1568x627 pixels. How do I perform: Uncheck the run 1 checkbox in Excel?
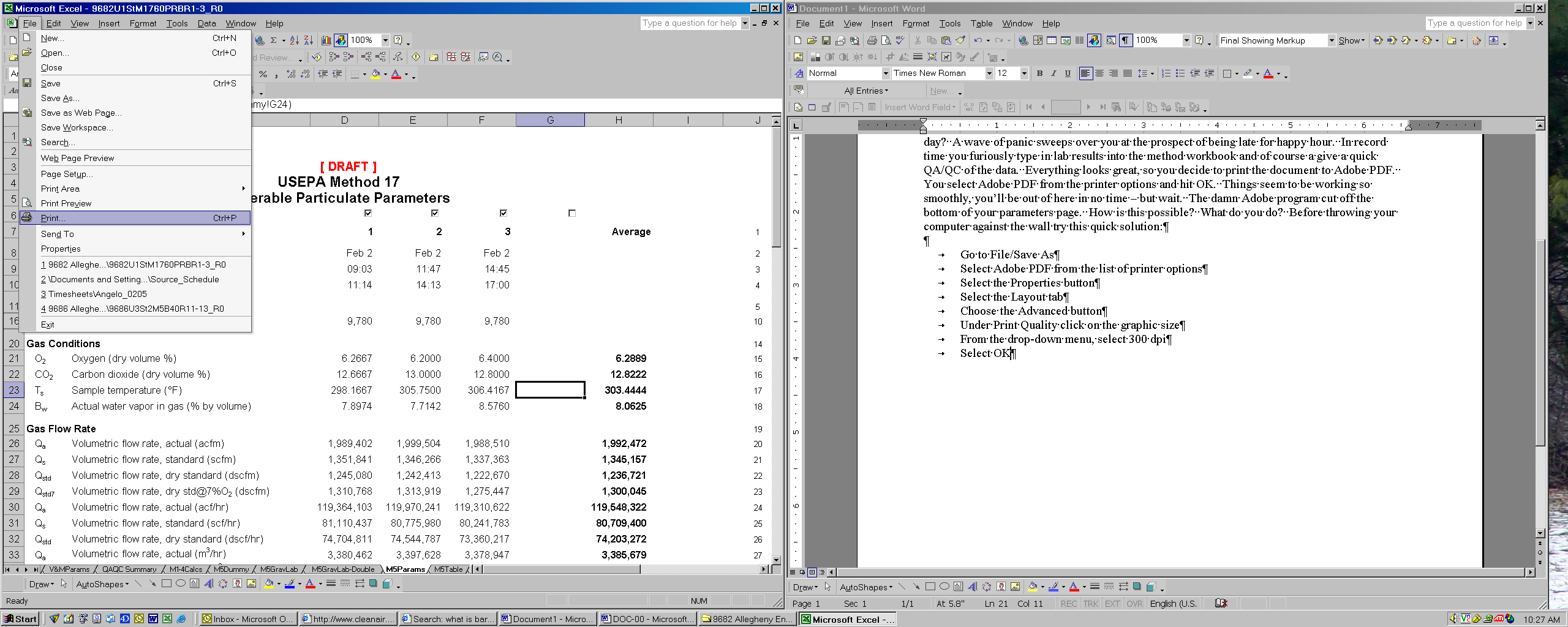click(368, 213)
